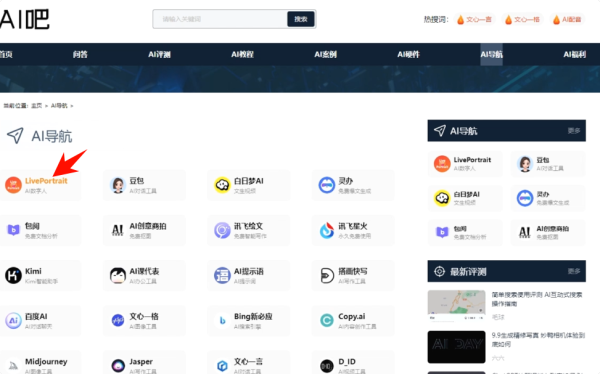Click the 百度AI icon
The width and height of the screenshot is (600, 374).
pos(13,320)
